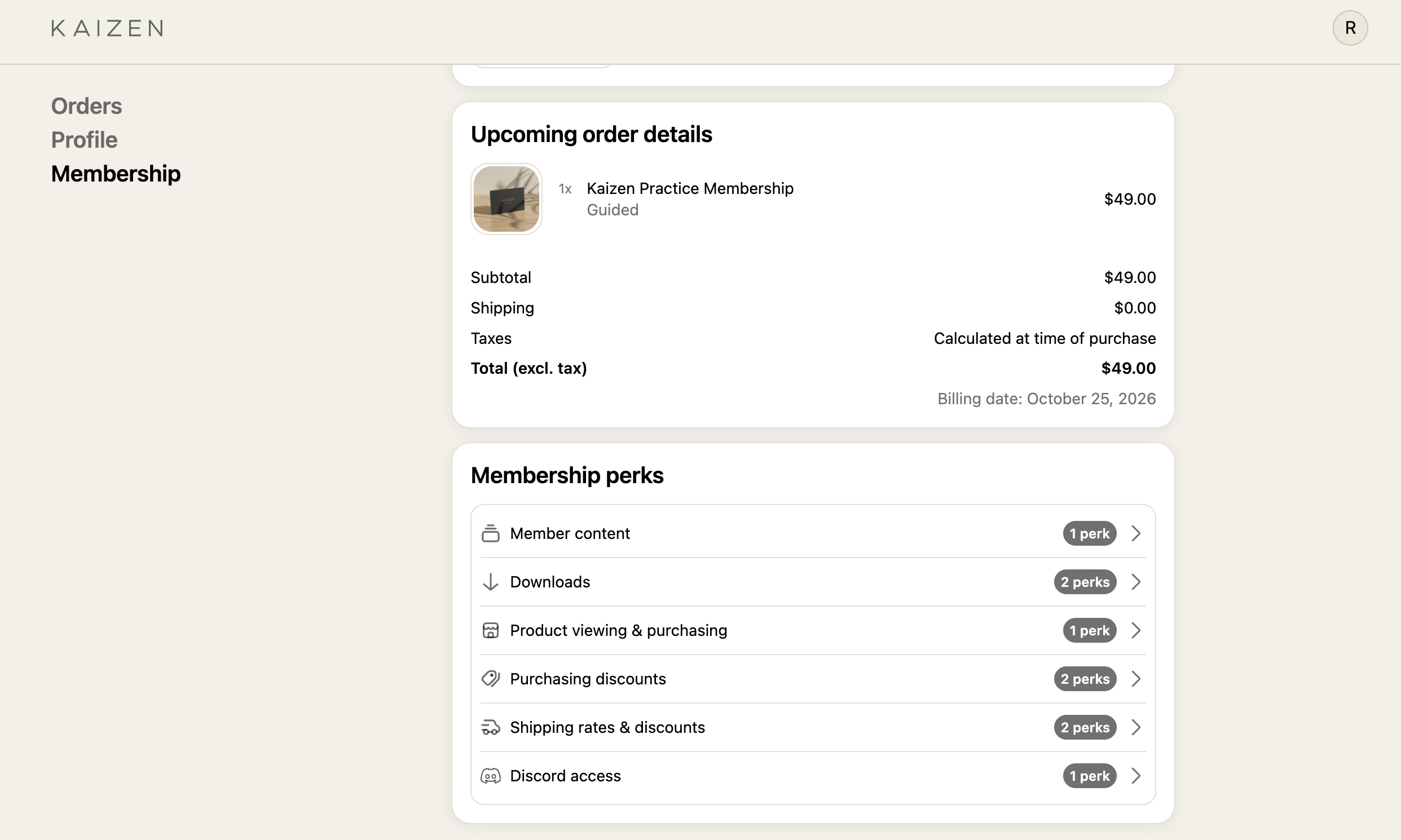Click the Downloads arrow icon
Viewport: 1401px width, 840px height.
tap(491, 582)
